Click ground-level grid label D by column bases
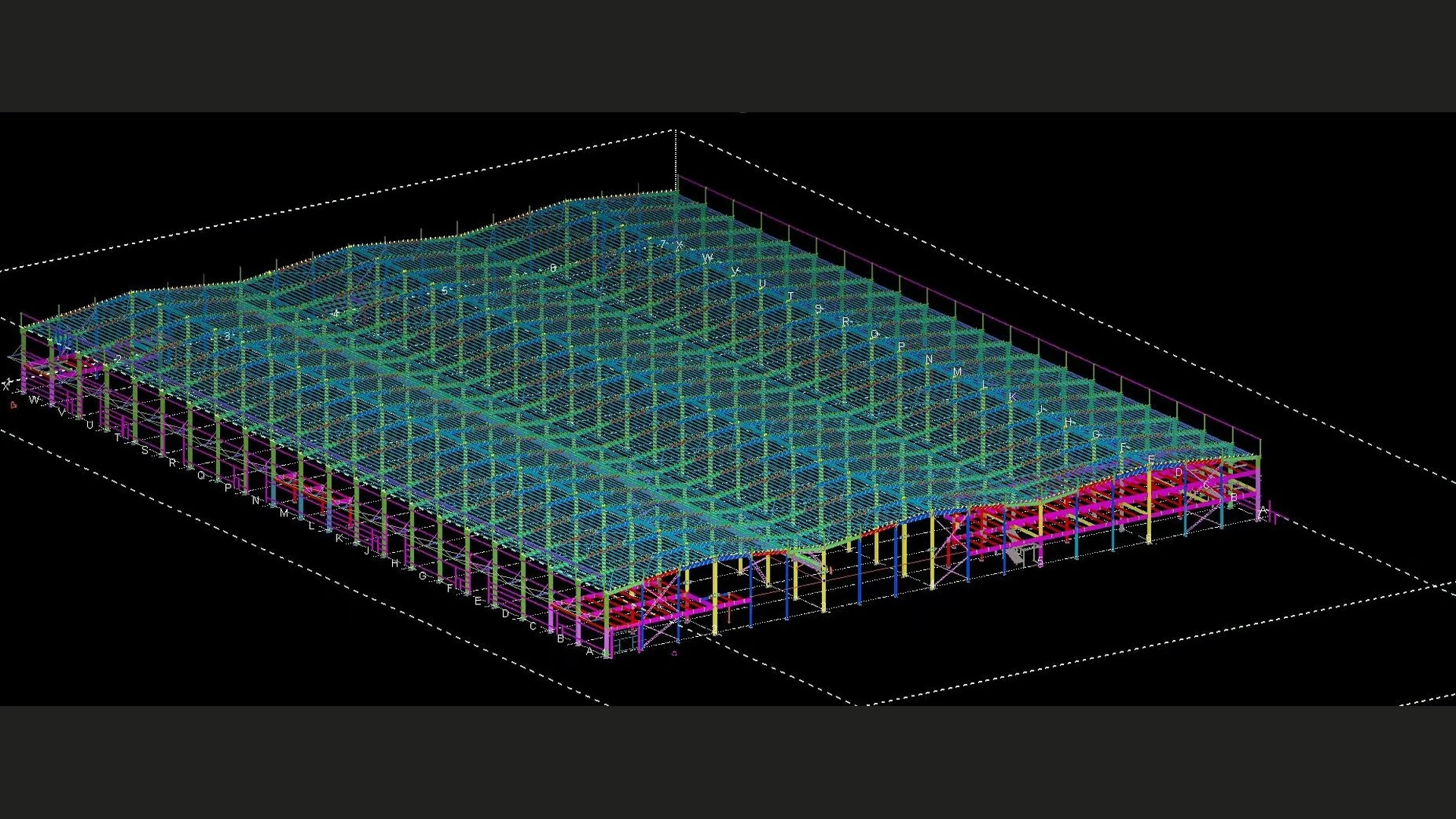This screenshot has width=1456, height=819. (x=506, y=613)
